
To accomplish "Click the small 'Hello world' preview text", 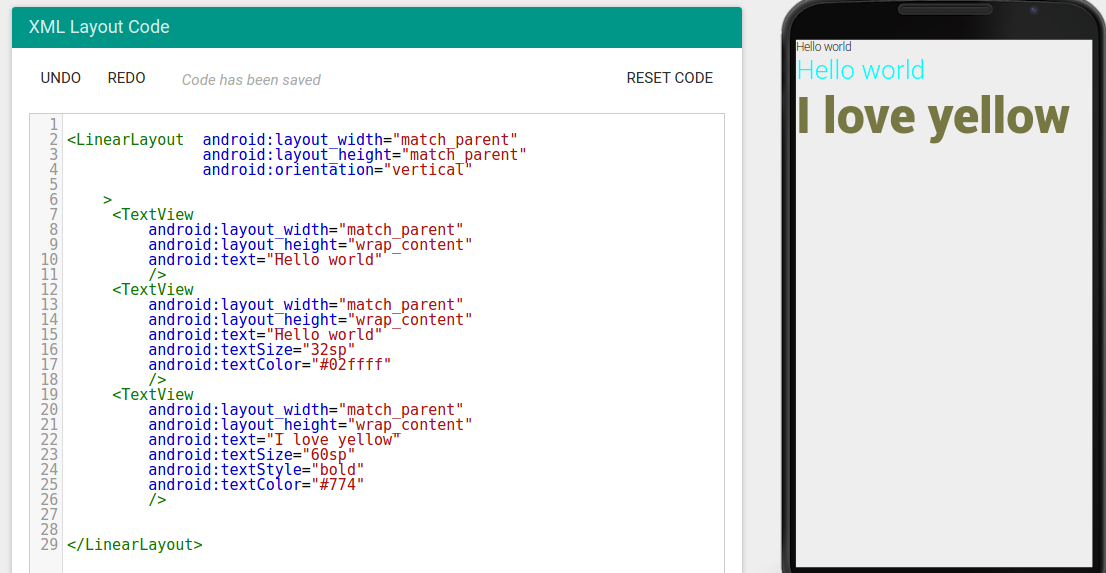I will coord(824,47).
